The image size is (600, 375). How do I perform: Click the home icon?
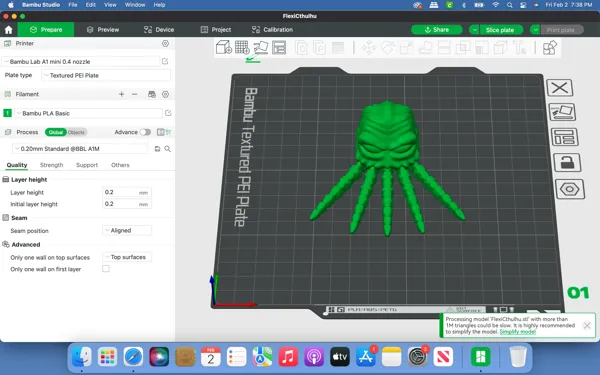[x=8, y=30]
